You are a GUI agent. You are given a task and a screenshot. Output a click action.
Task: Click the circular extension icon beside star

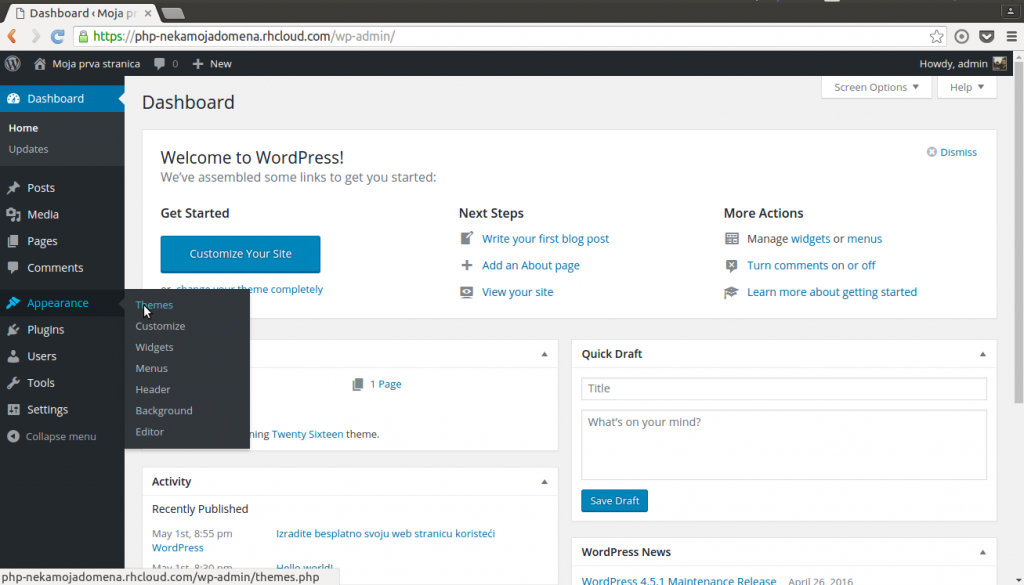pos(961,37)
